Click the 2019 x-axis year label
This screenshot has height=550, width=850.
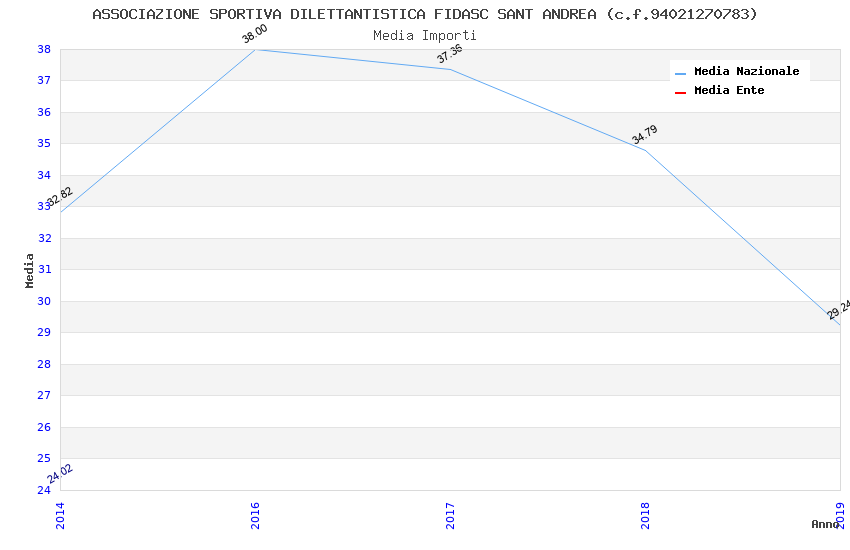click(840, 516)
